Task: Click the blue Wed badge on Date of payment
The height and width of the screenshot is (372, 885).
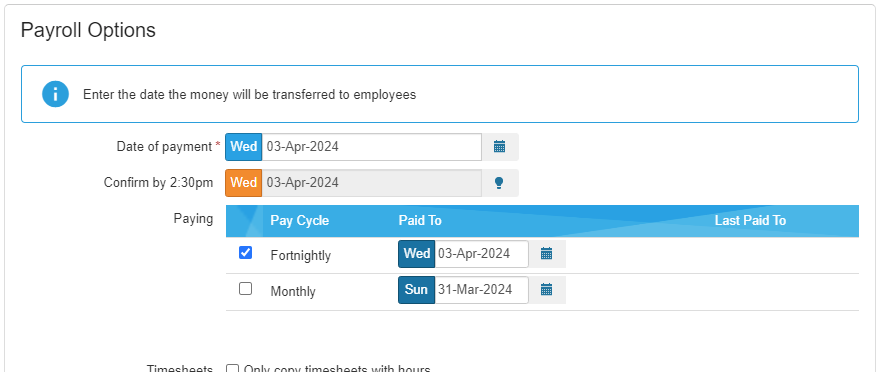Action: 244,147
